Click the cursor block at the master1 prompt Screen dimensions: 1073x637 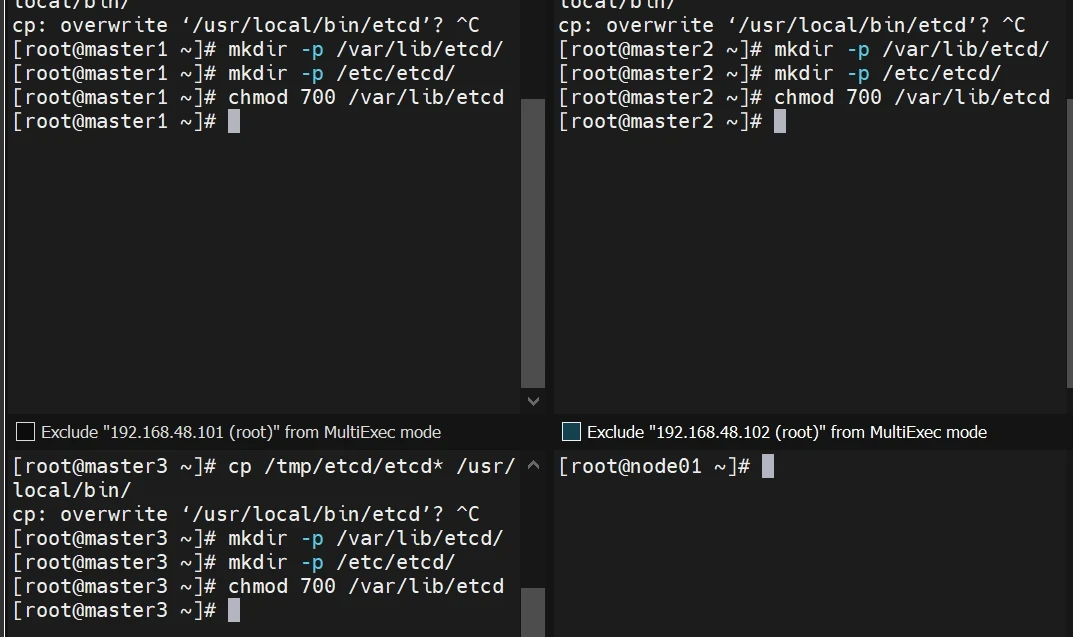(x=234, y=122)
